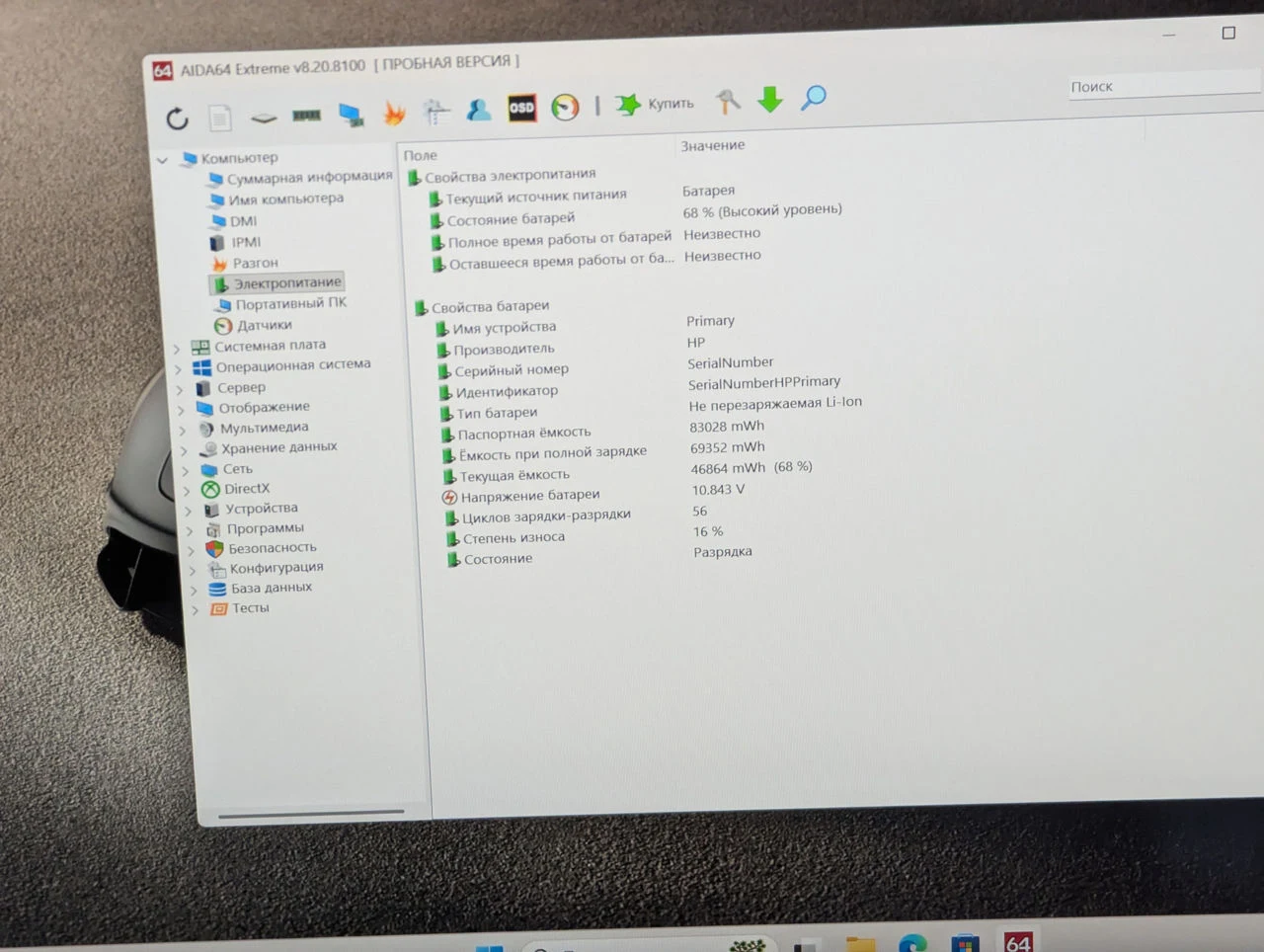Expand the Сервер tree node
The image size is (1264, 952).
pos(180,390)
